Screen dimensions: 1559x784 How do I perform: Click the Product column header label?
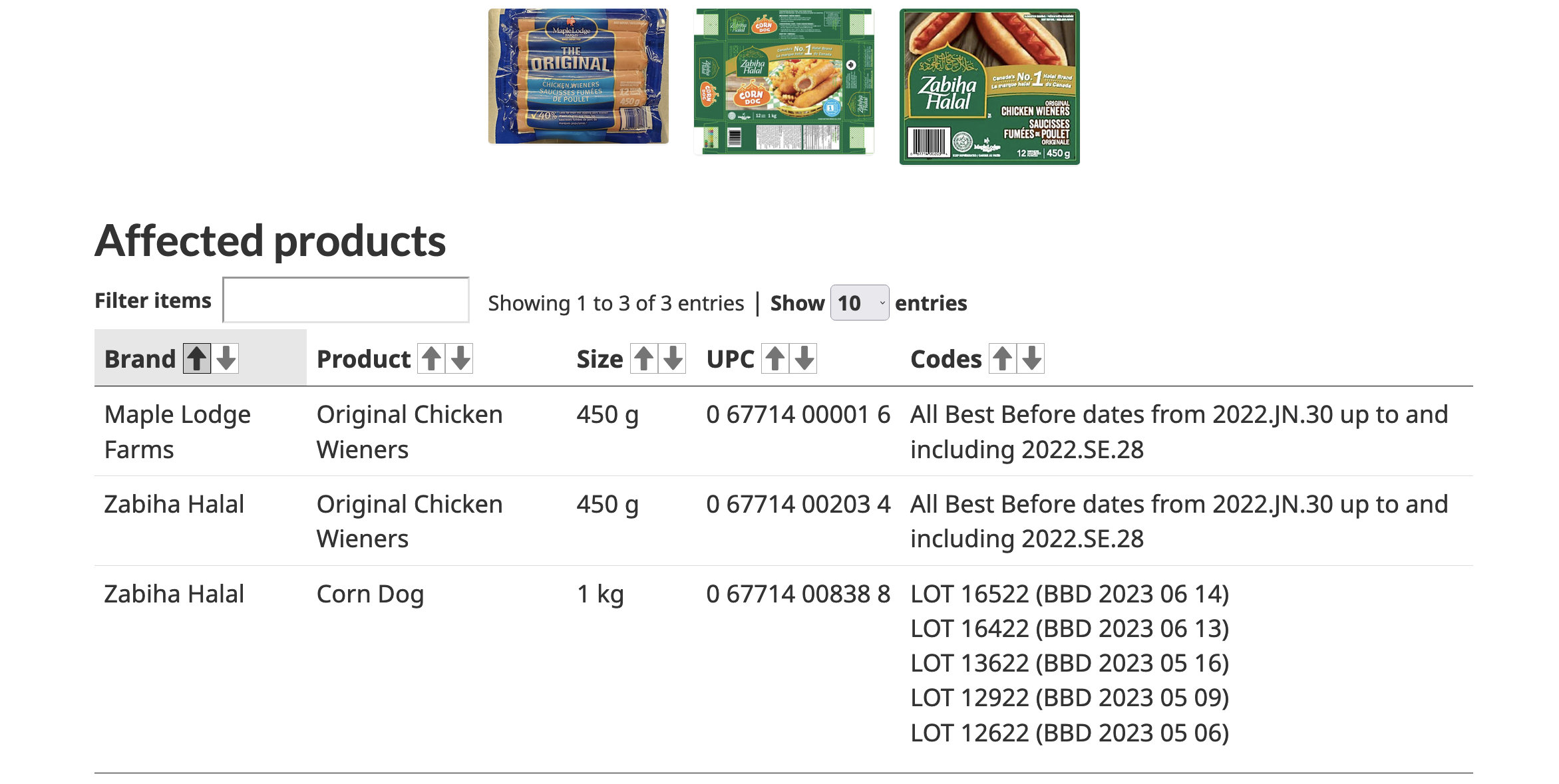click(363, 359)
